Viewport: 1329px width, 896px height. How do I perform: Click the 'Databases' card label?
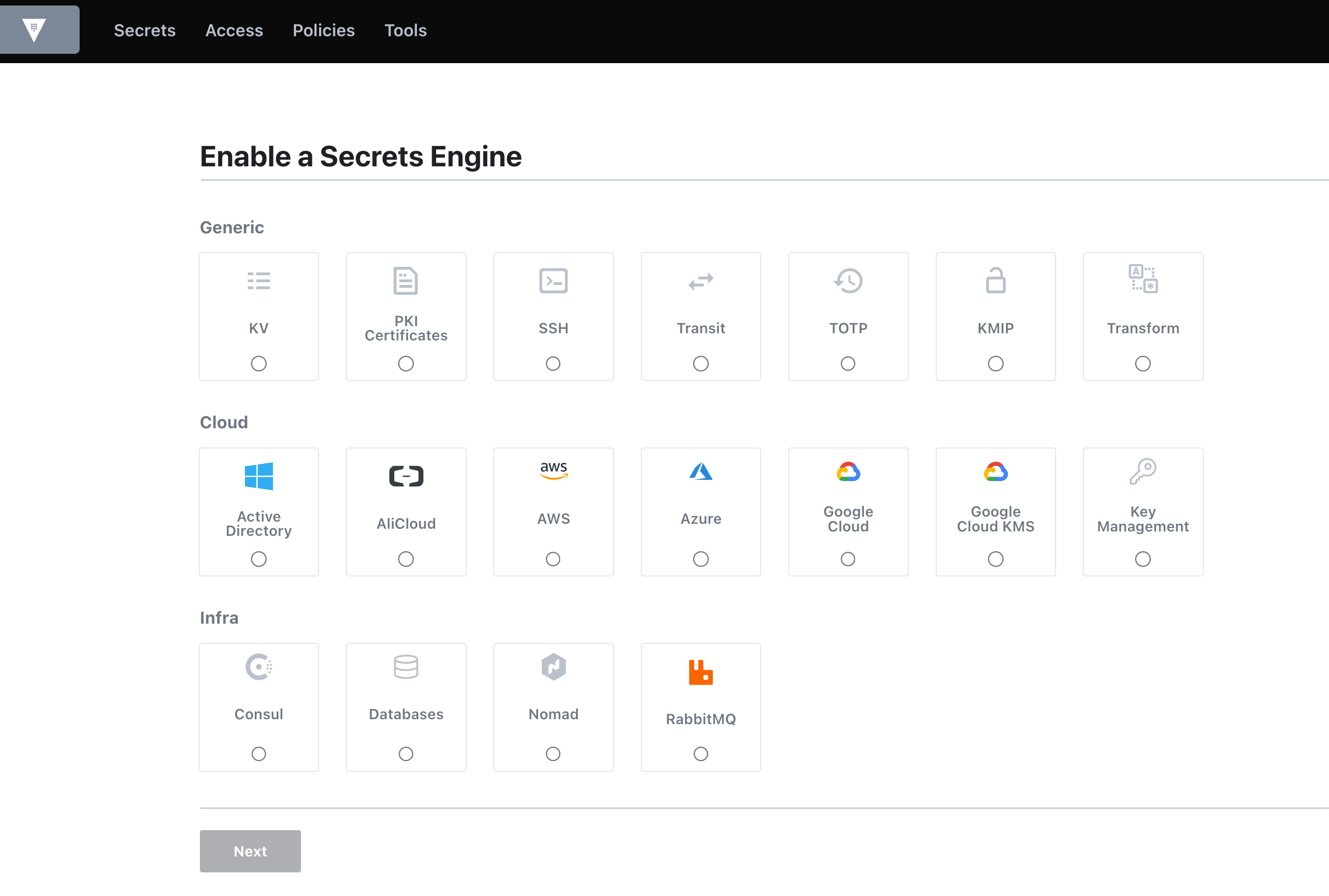pos(406,714)
